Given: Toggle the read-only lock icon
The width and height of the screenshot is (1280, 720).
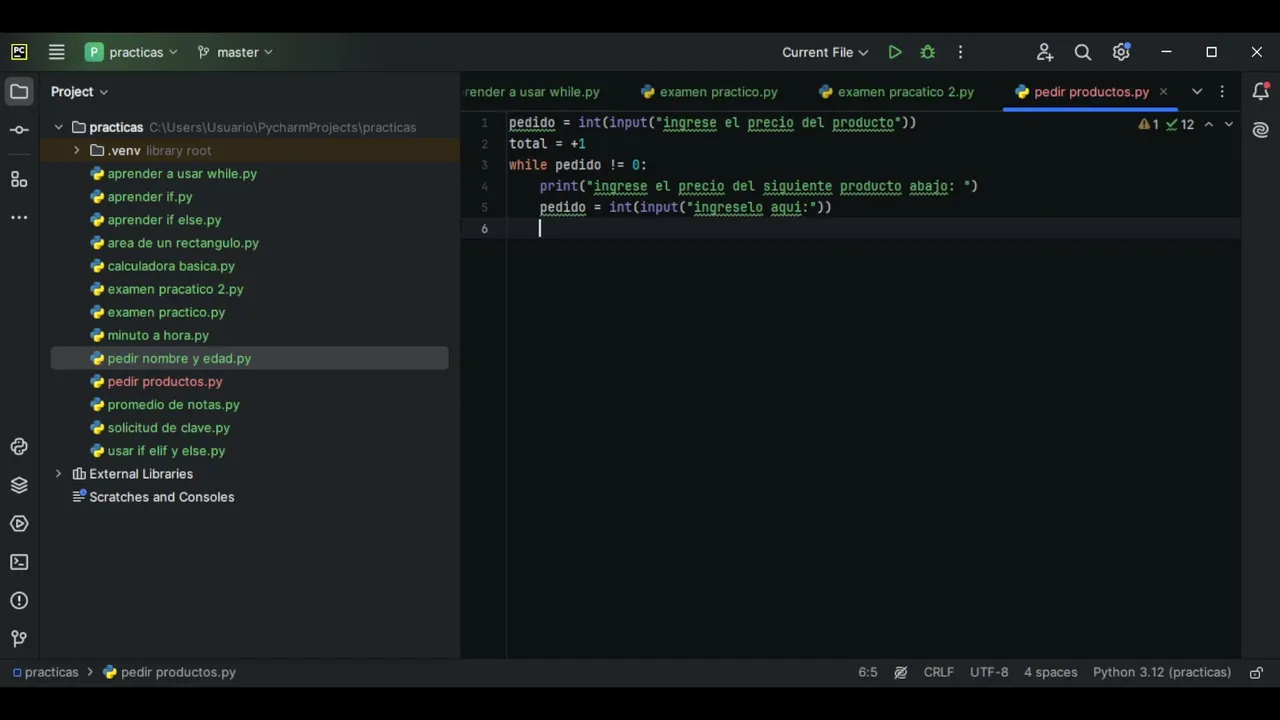Looking at the screenshot, I should click(1256, 673).
